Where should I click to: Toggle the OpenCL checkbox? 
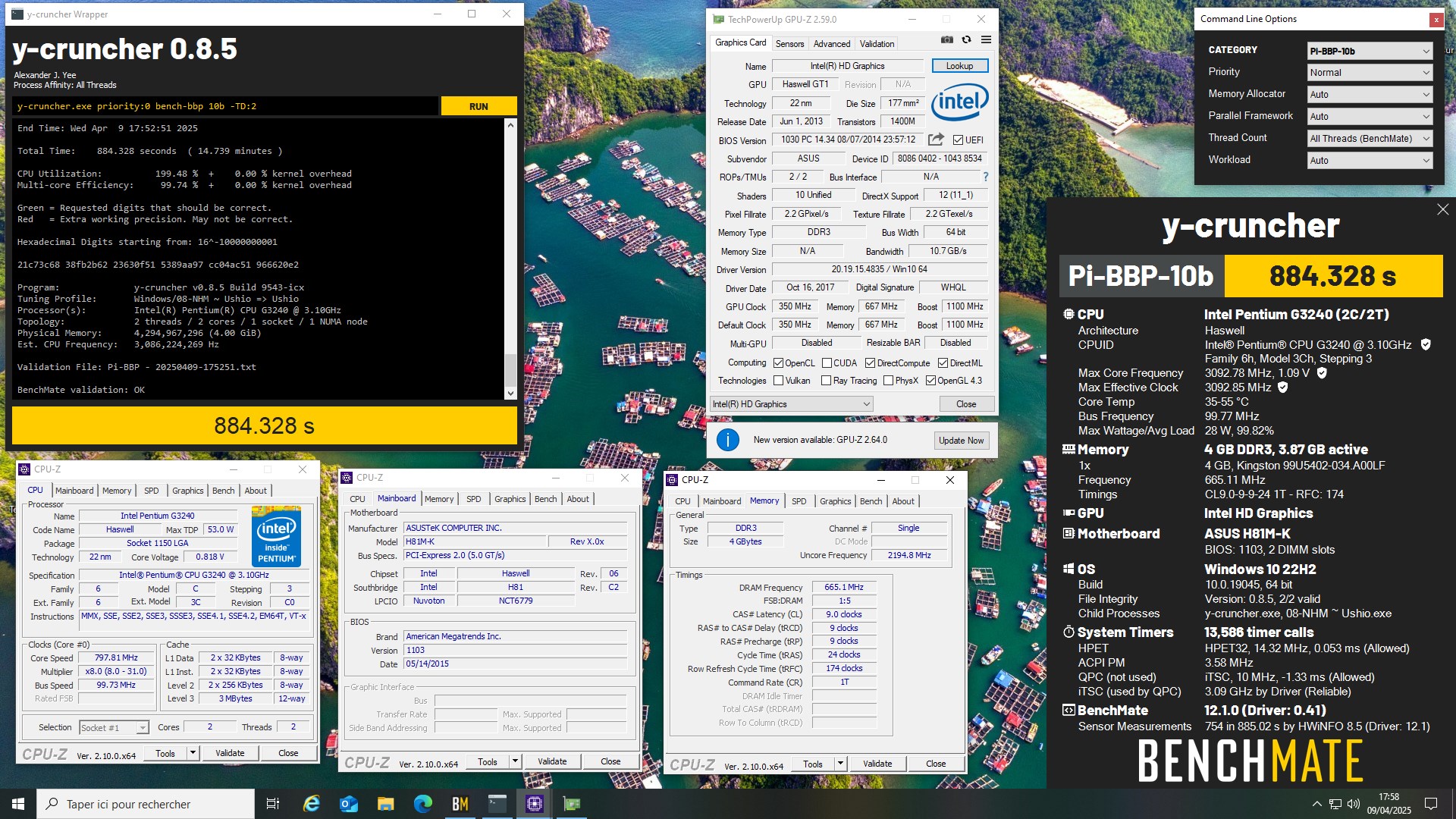click(778, 362)
